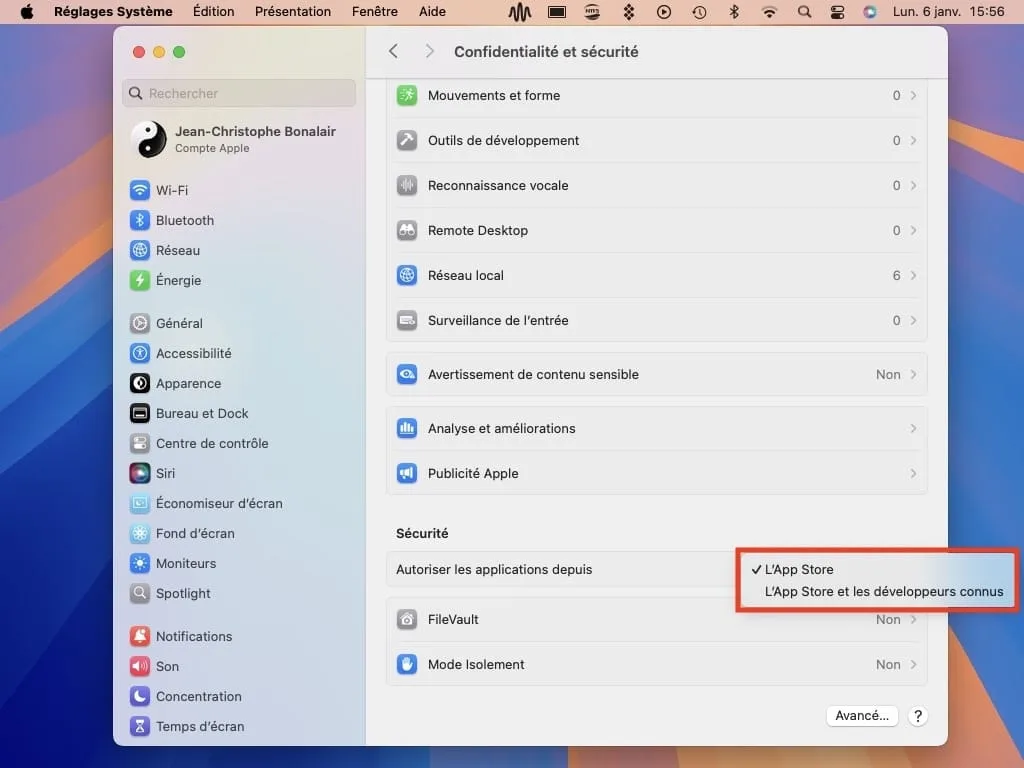Select Temps d'écran in sidebar

coord(187,727)
